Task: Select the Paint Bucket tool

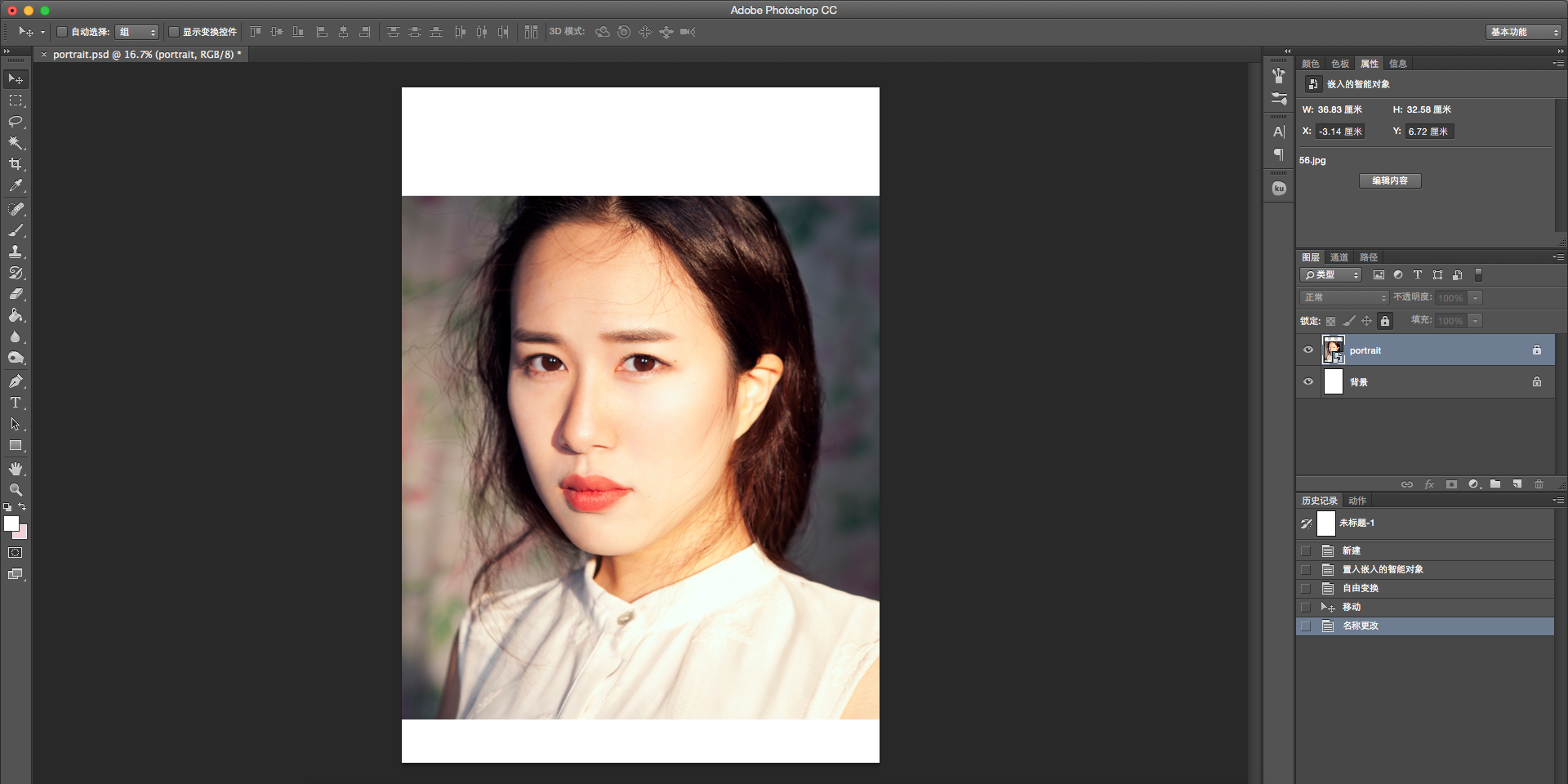Action: pos(16,315)
